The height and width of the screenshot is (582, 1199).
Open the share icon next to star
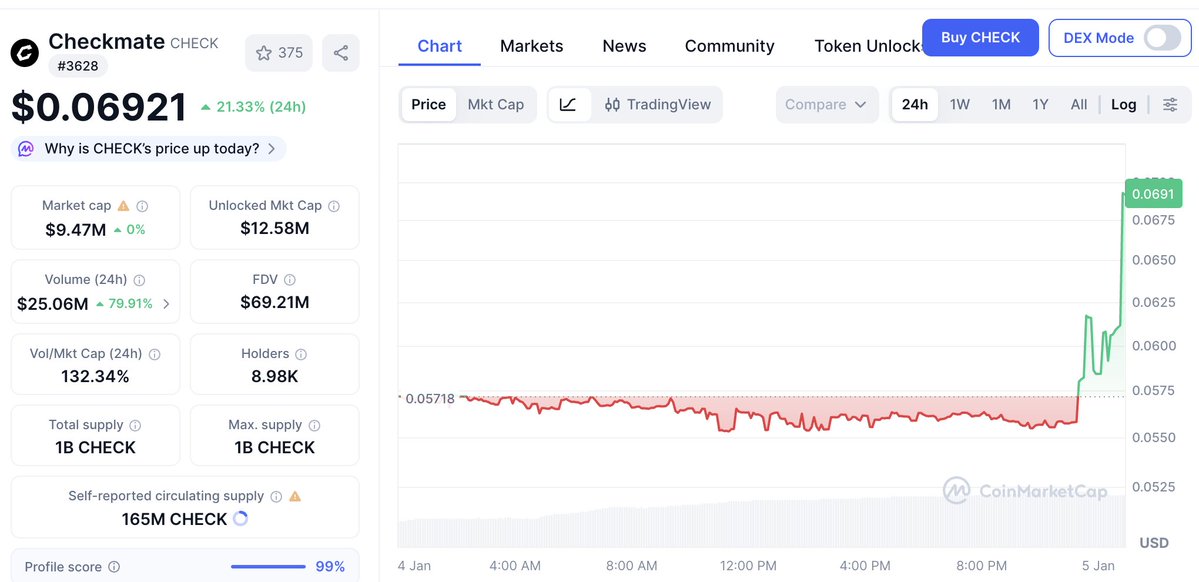click(x=340, y=52)
